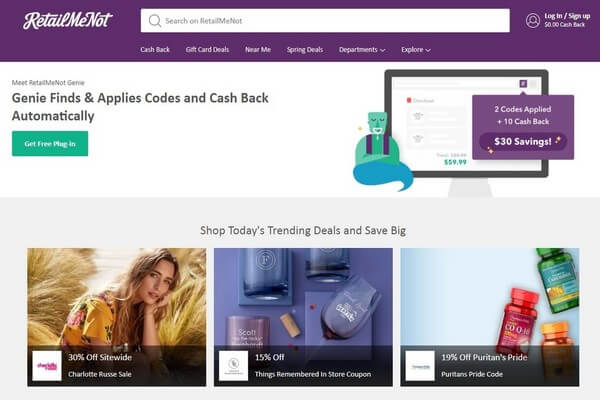Image resolution: width=600 pixels, height=400 pixels.
Task: Open the Gift Card Deals nav item
Action: (x=207, y=50)
